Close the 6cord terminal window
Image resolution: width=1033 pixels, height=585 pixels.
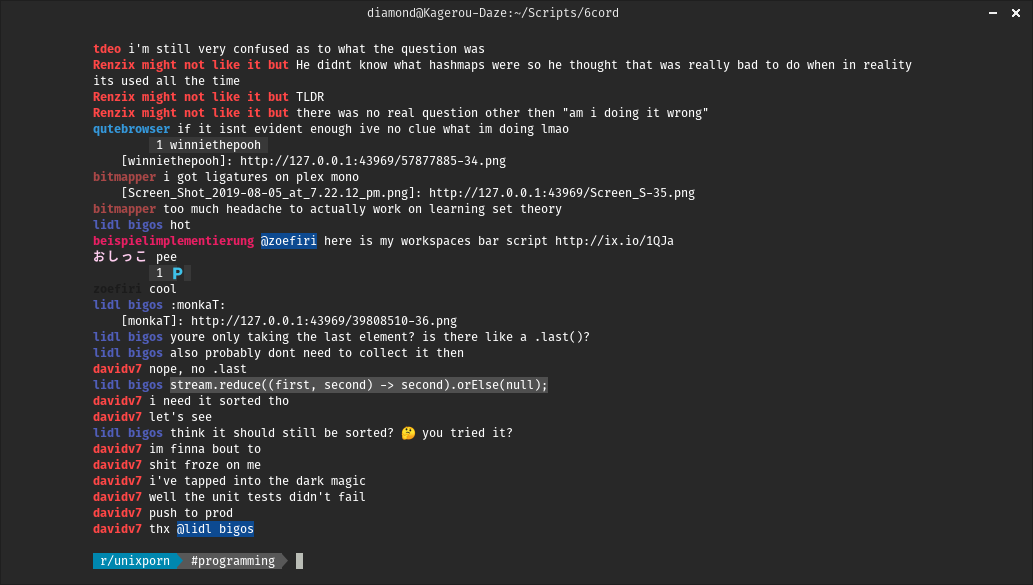(x=1015, y=14)
